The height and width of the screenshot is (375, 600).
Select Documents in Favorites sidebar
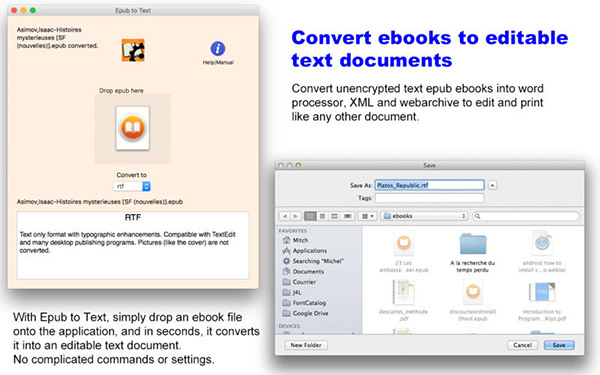tap(303, 271)
